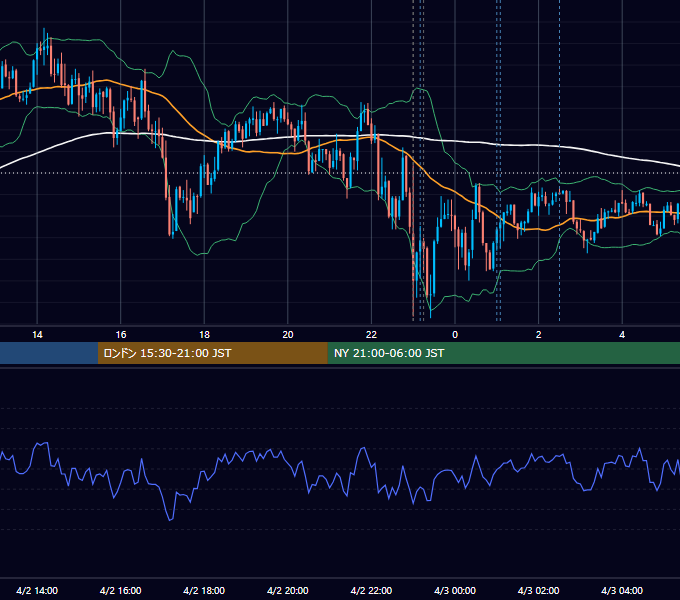
Task: Click the 4 hour axis label
Action: (622, 335)
